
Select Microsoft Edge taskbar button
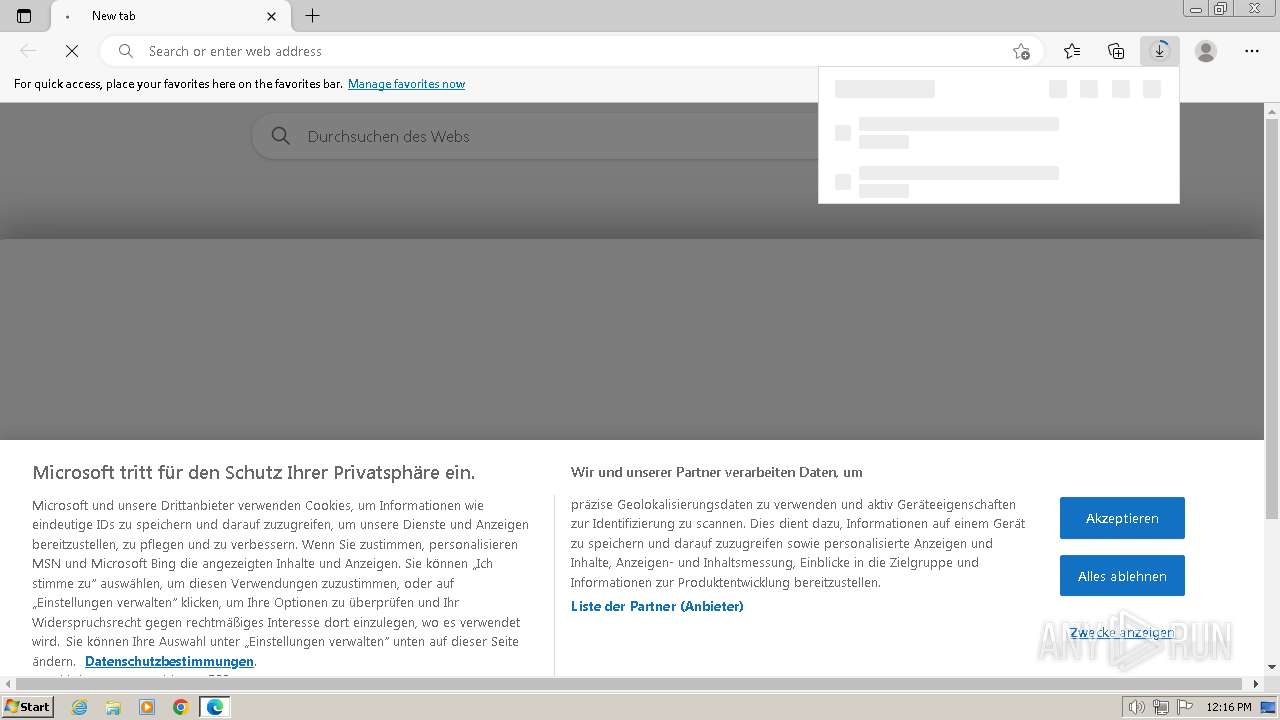(x=215, y=707)
